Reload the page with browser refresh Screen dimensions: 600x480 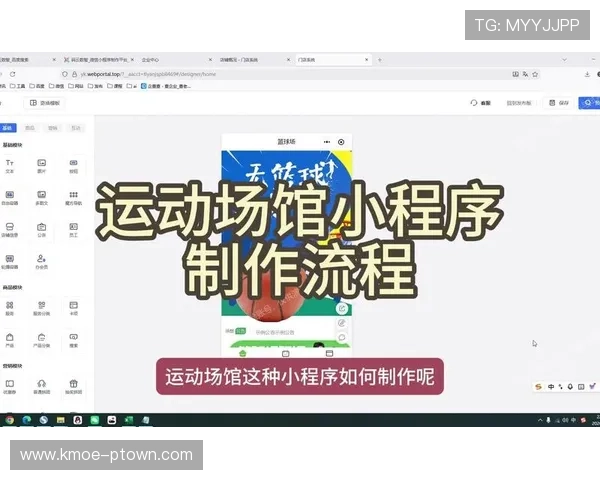13,74
